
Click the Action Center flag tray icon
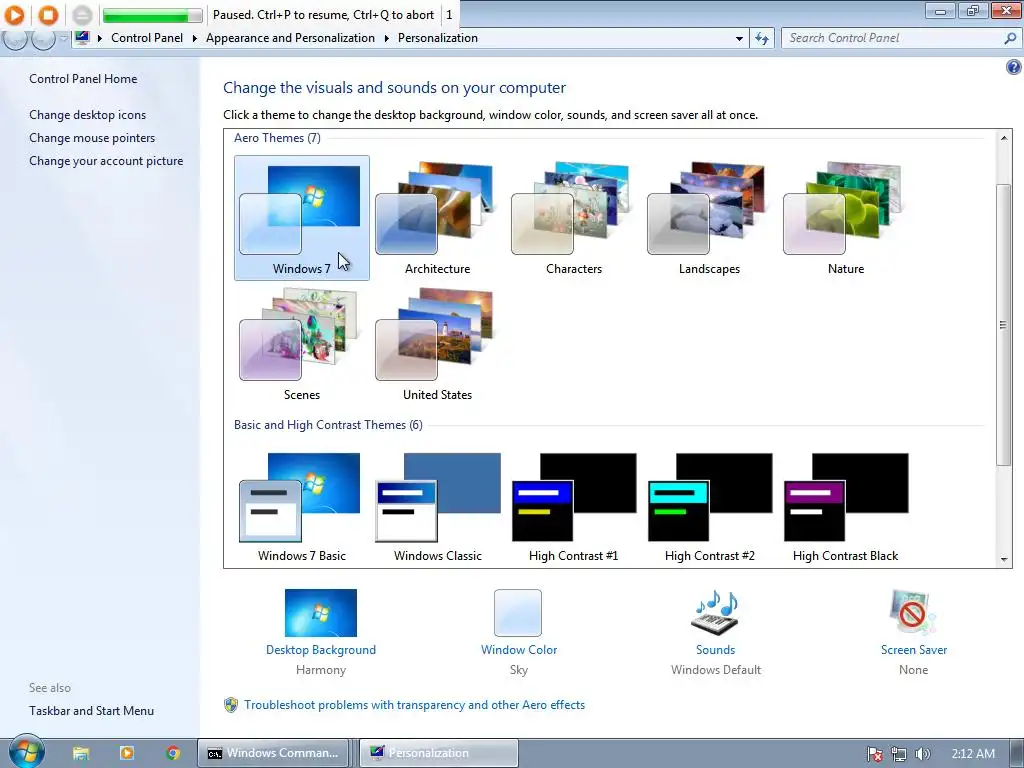point(875,754)
